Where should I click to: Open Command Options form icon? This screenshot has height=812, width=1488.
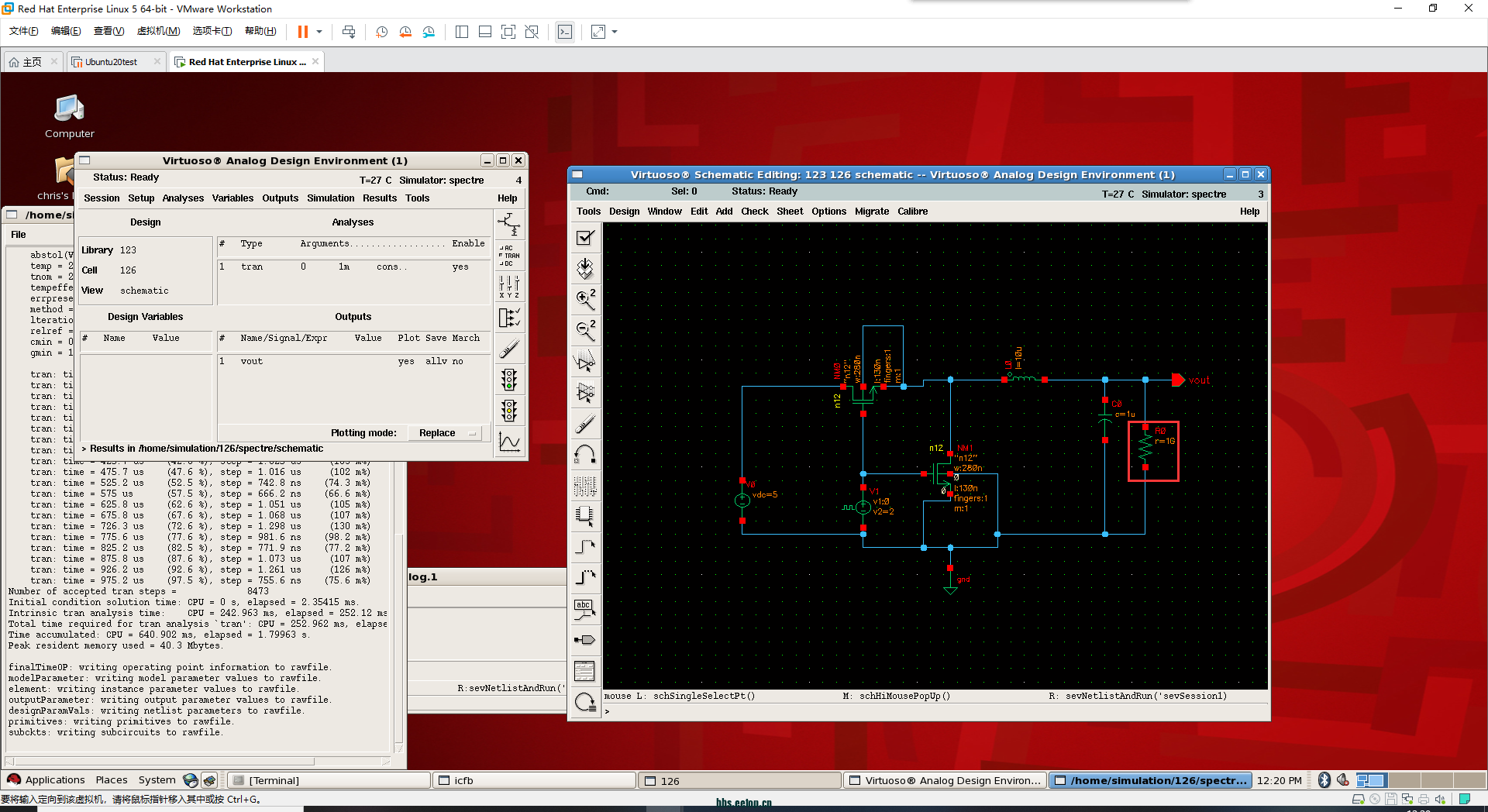(x=585, y=672)
